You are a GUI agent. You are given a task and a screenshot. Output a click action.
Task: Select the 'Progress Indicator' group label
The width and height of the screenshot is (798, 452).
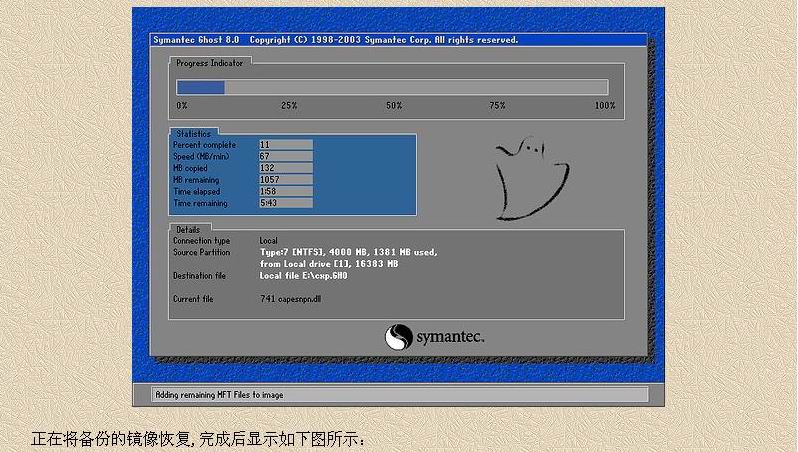(x=209, y=63)
